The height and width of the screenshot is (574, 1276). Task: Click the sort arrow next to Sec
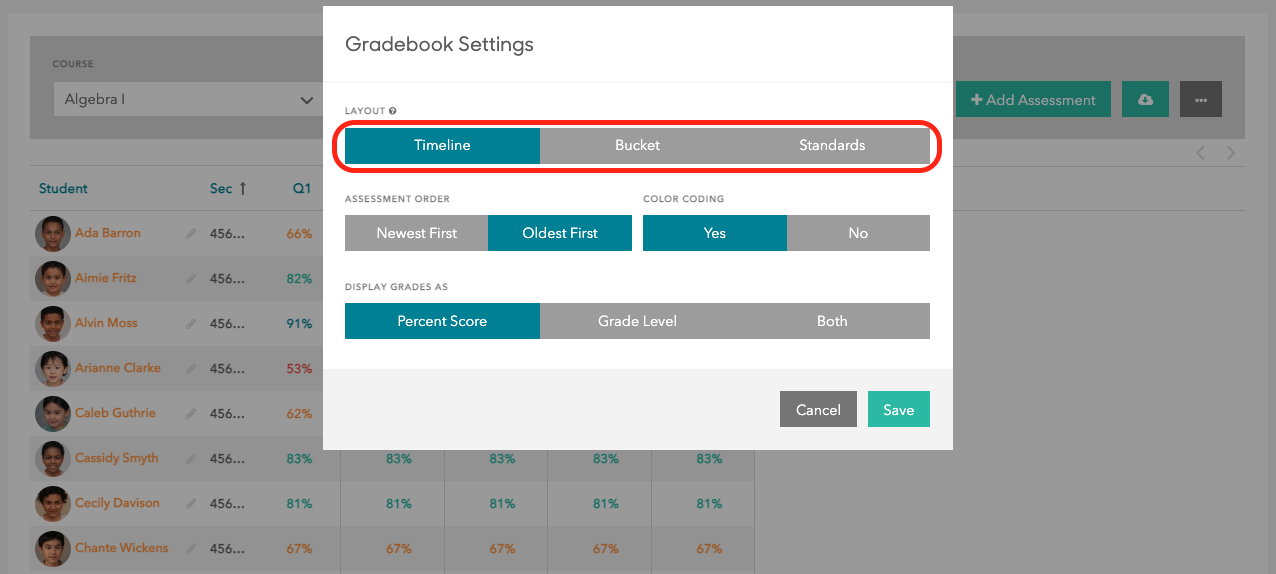click(x=242, y=188)
